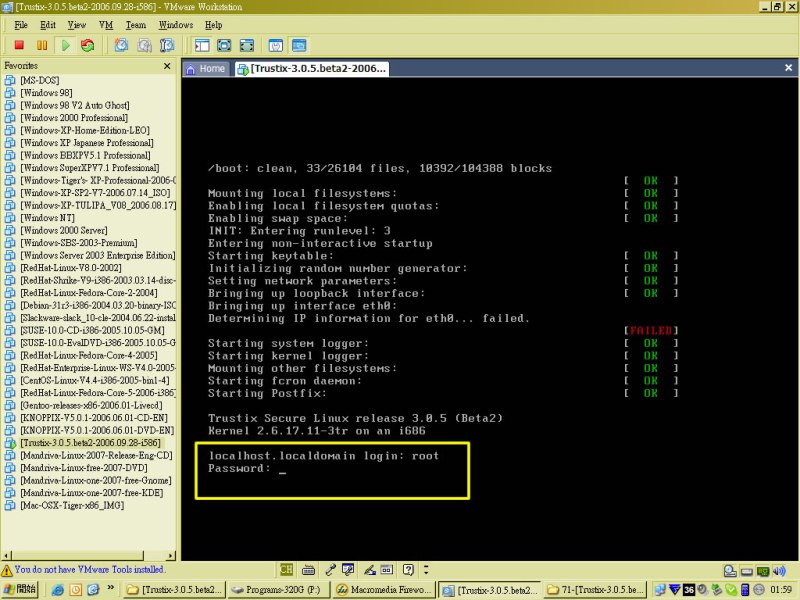This screenshot has width=800, height=600.
Task: Expand quick launch overflow chevron
Action: pos(111,588)
